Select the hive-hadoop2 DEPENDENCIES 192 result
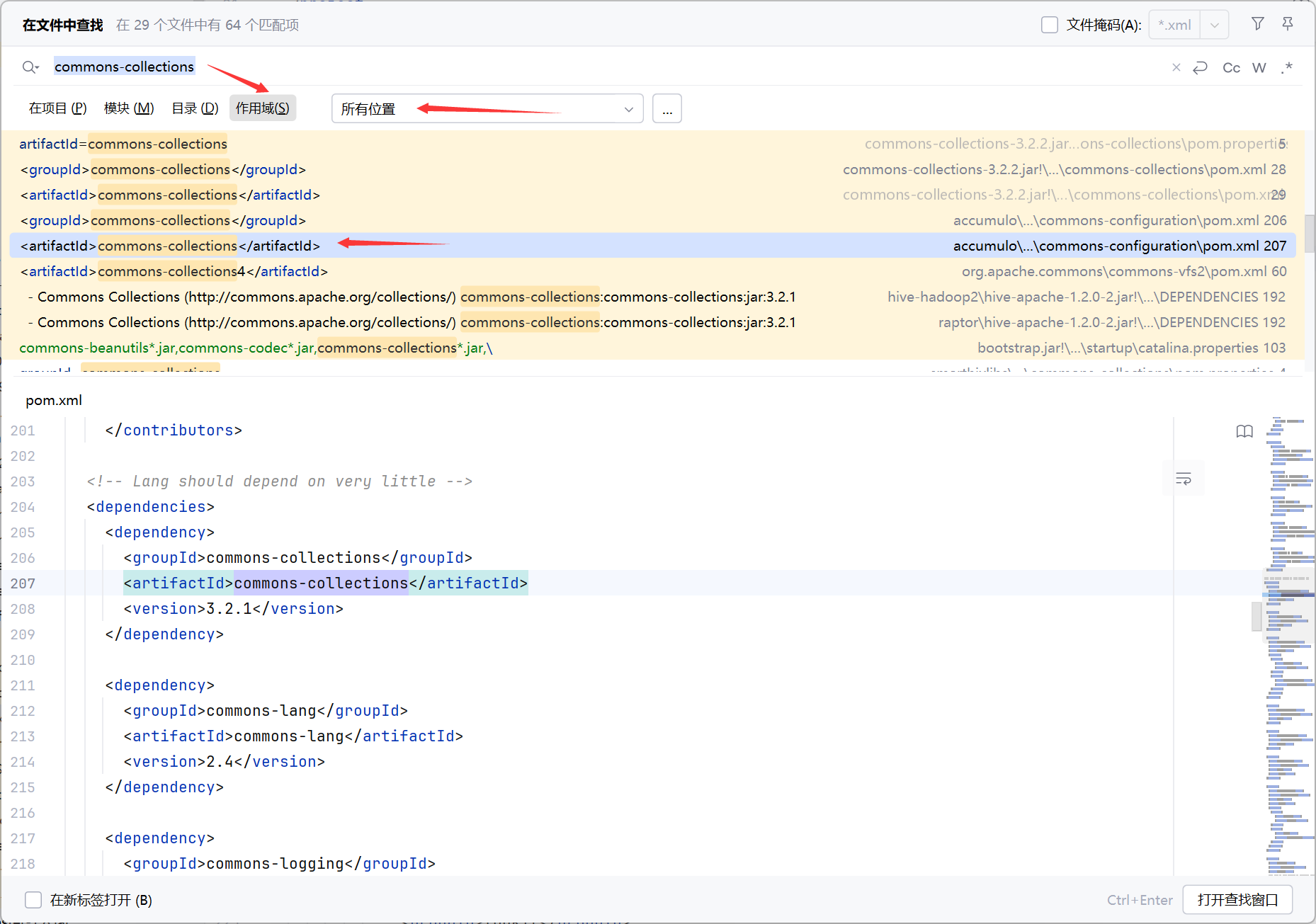This screenshot has width=1316, height=924. [x=653, y=297]
